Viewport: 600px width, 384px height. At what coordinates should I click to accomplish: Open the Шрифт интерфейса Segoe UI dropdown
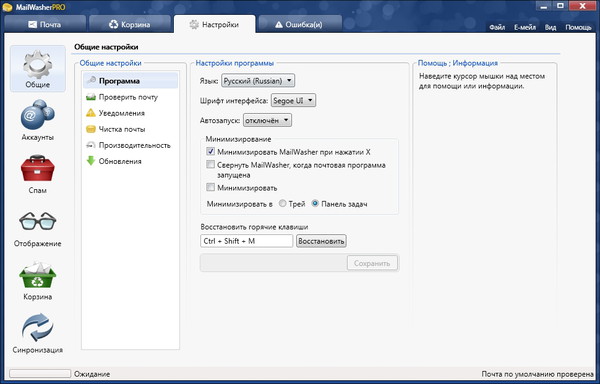pos(293,101)
